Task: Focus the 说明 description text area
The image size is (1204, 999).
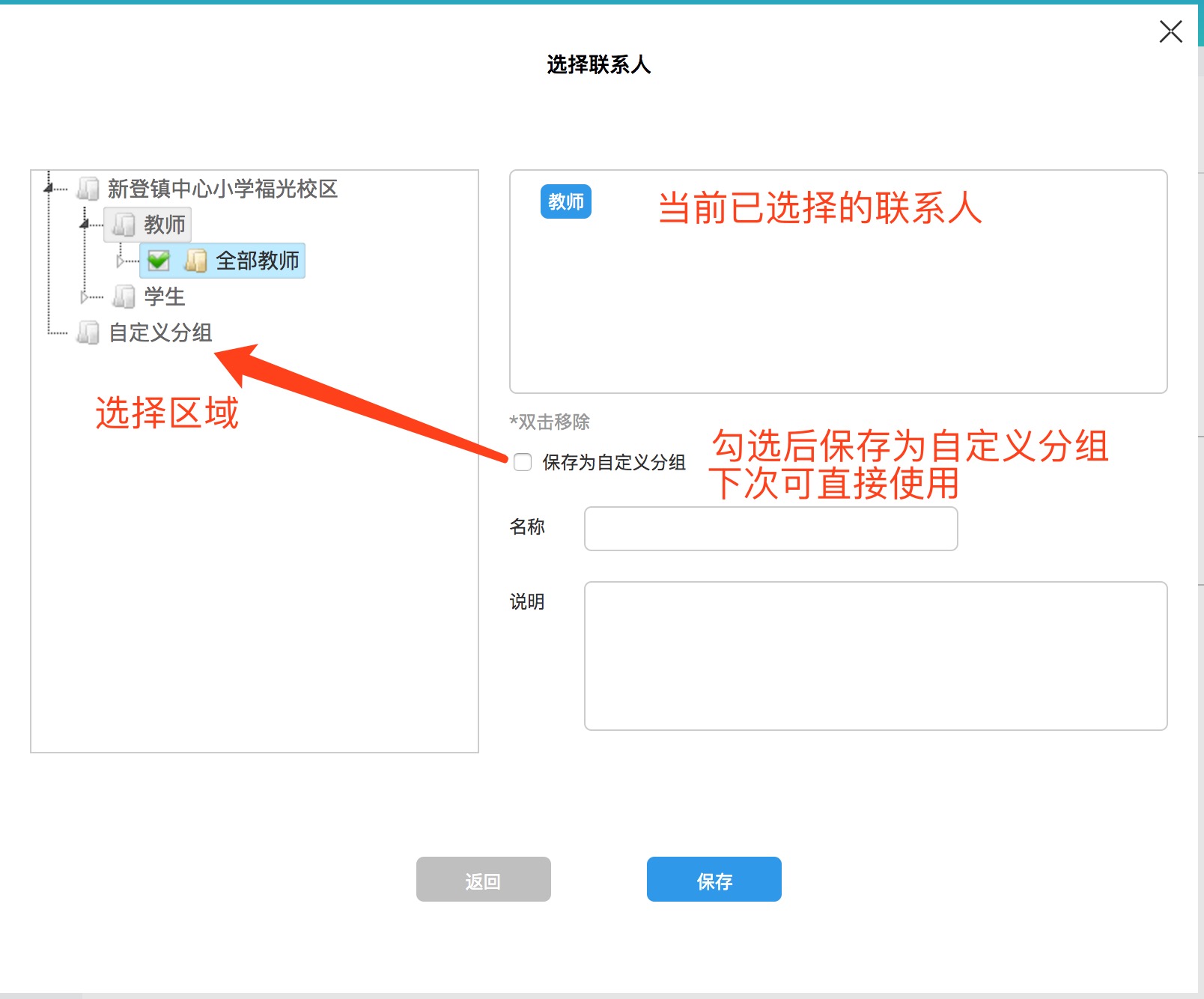Action: (x=875, y=656)
